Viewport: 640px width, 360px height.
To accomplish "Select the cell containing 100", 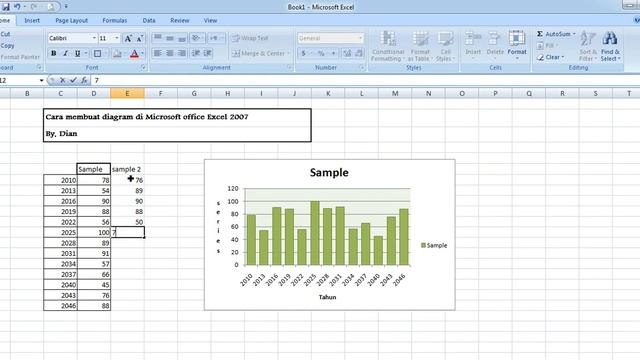I will pos(93,232).
